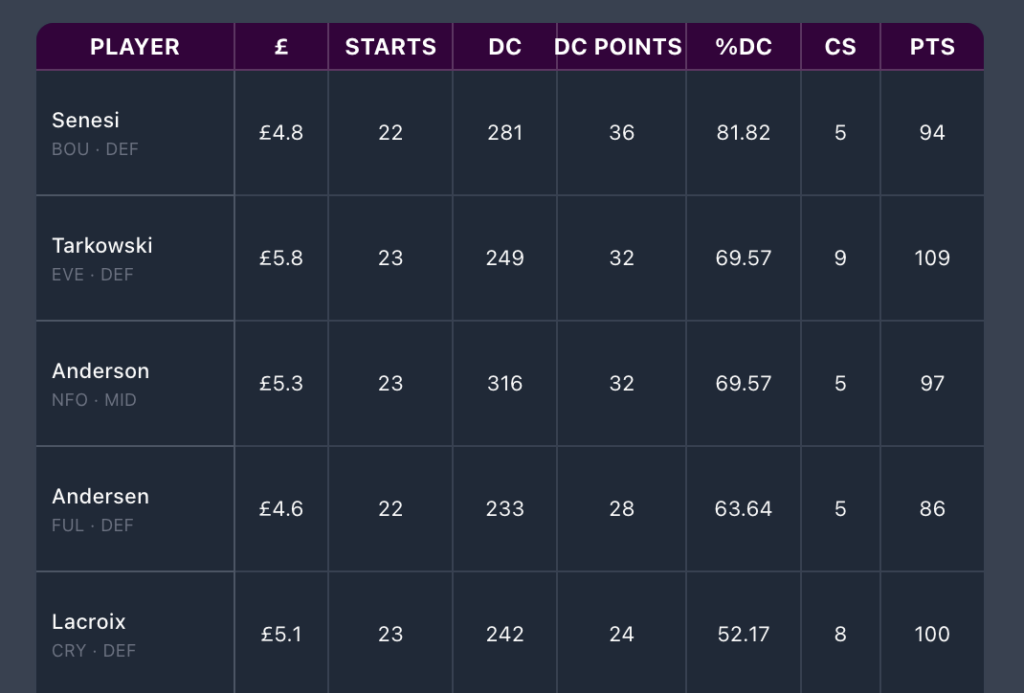Click Tarkowski's clean sheets value 9
This screenshot has width=1024, height=693.
click(840, 258)
